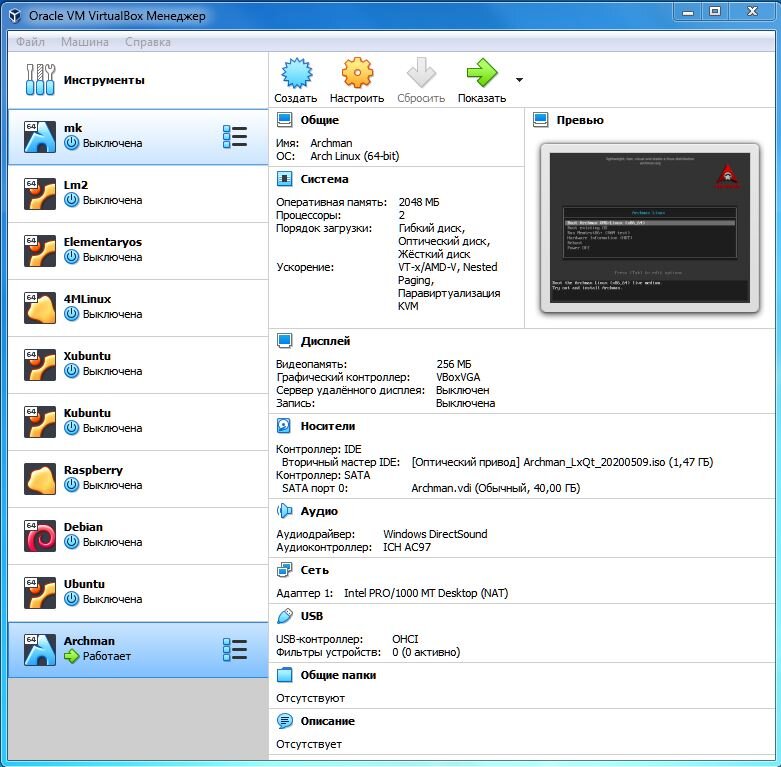Click the Показать green arrow icon
Viewport: 781px width, 767px height.
click(x=482, y=73)
